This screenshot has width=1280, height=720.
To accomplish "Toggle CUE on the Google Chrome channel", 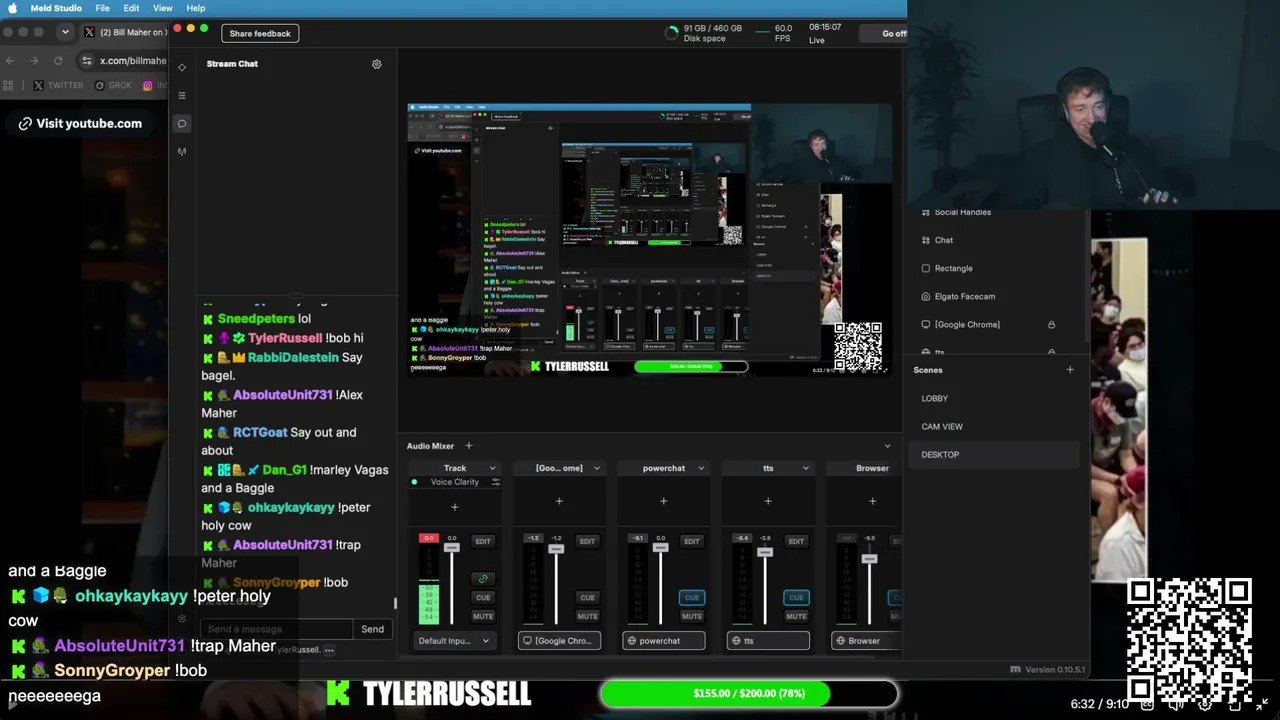I will click(x=587, y=598).
